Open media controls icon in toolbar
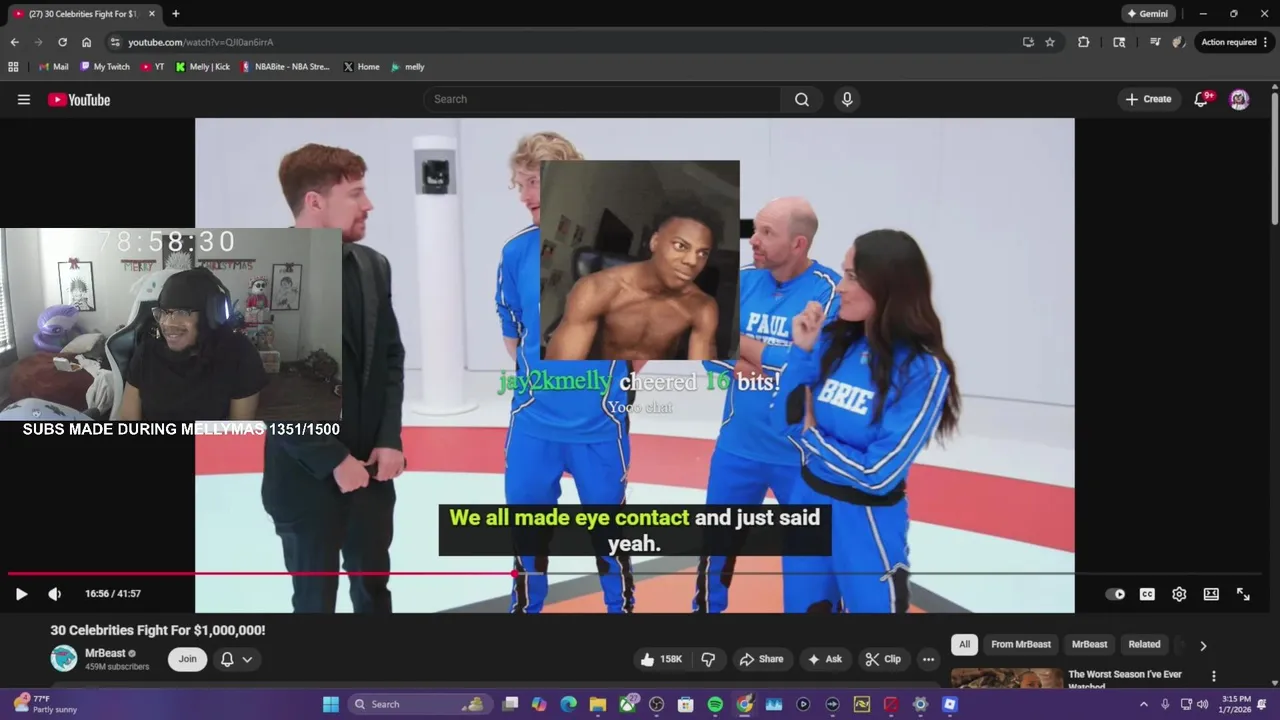The image size is (1280, 720). click(x=1155, y=42)
